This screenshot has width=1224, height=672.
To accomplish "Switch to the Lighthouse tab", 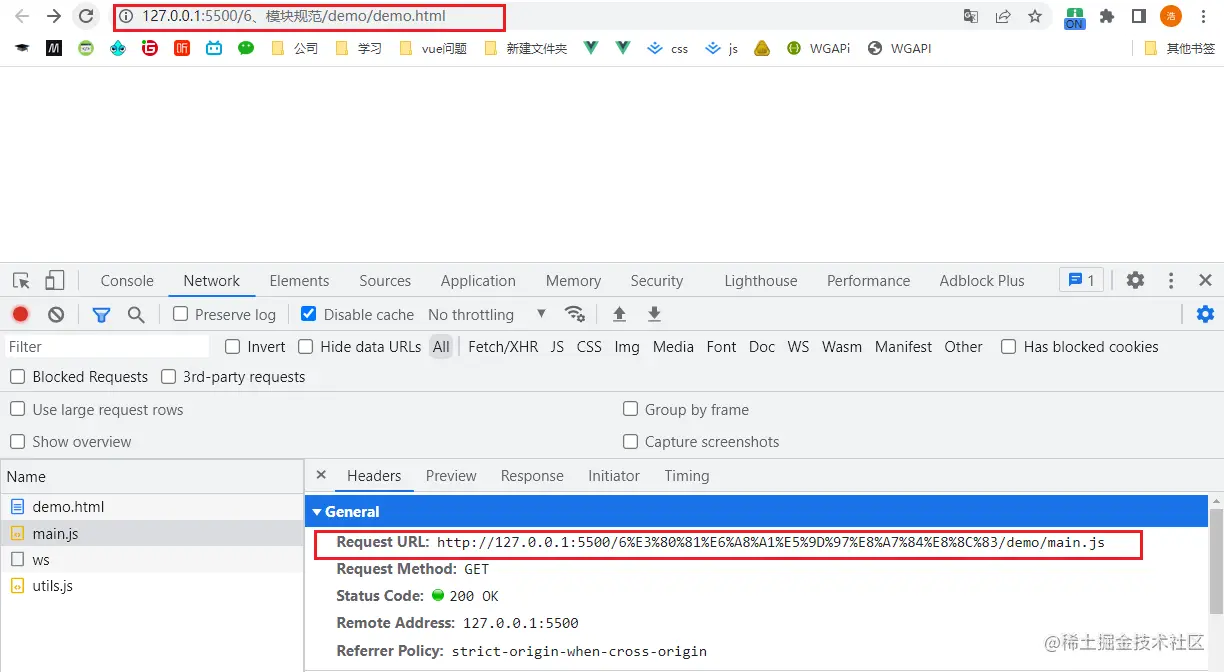I will point(761,281).
